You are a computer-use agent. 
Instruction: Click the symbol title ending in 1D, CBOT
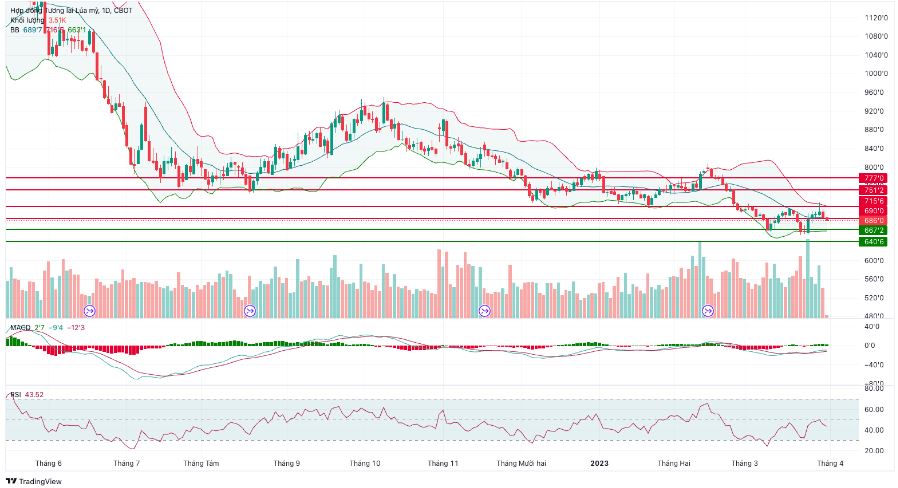tap(71, 10)
